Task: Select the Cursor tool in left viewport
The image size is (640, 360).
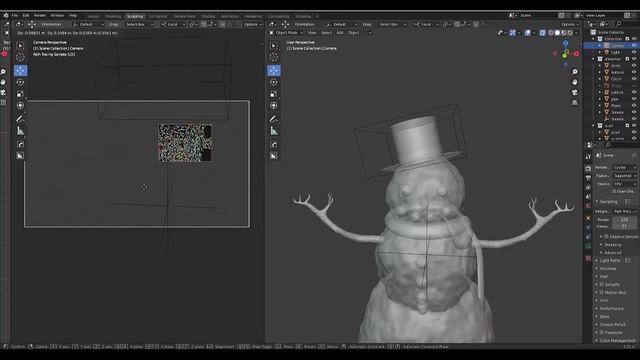Action: point(20,57)
